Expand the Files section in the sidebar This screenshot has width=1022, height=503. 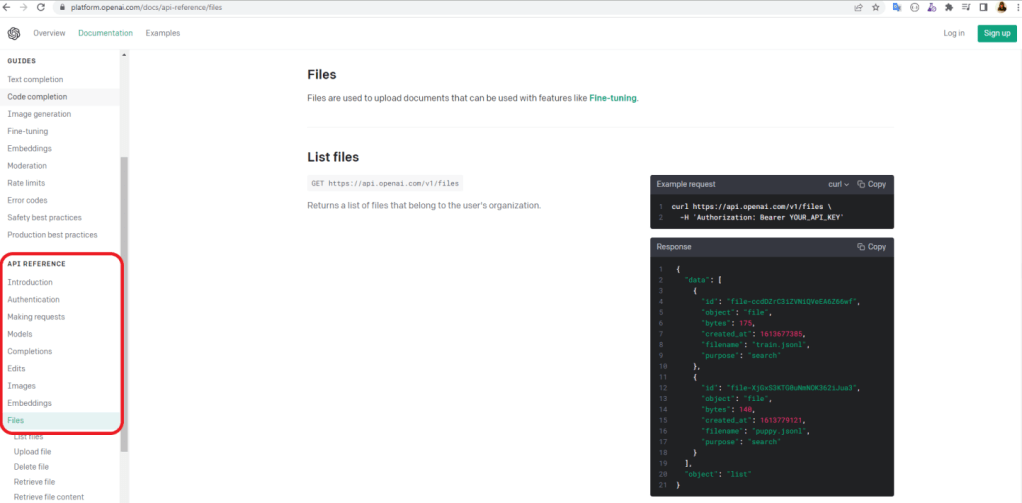(x=16, y=421)
